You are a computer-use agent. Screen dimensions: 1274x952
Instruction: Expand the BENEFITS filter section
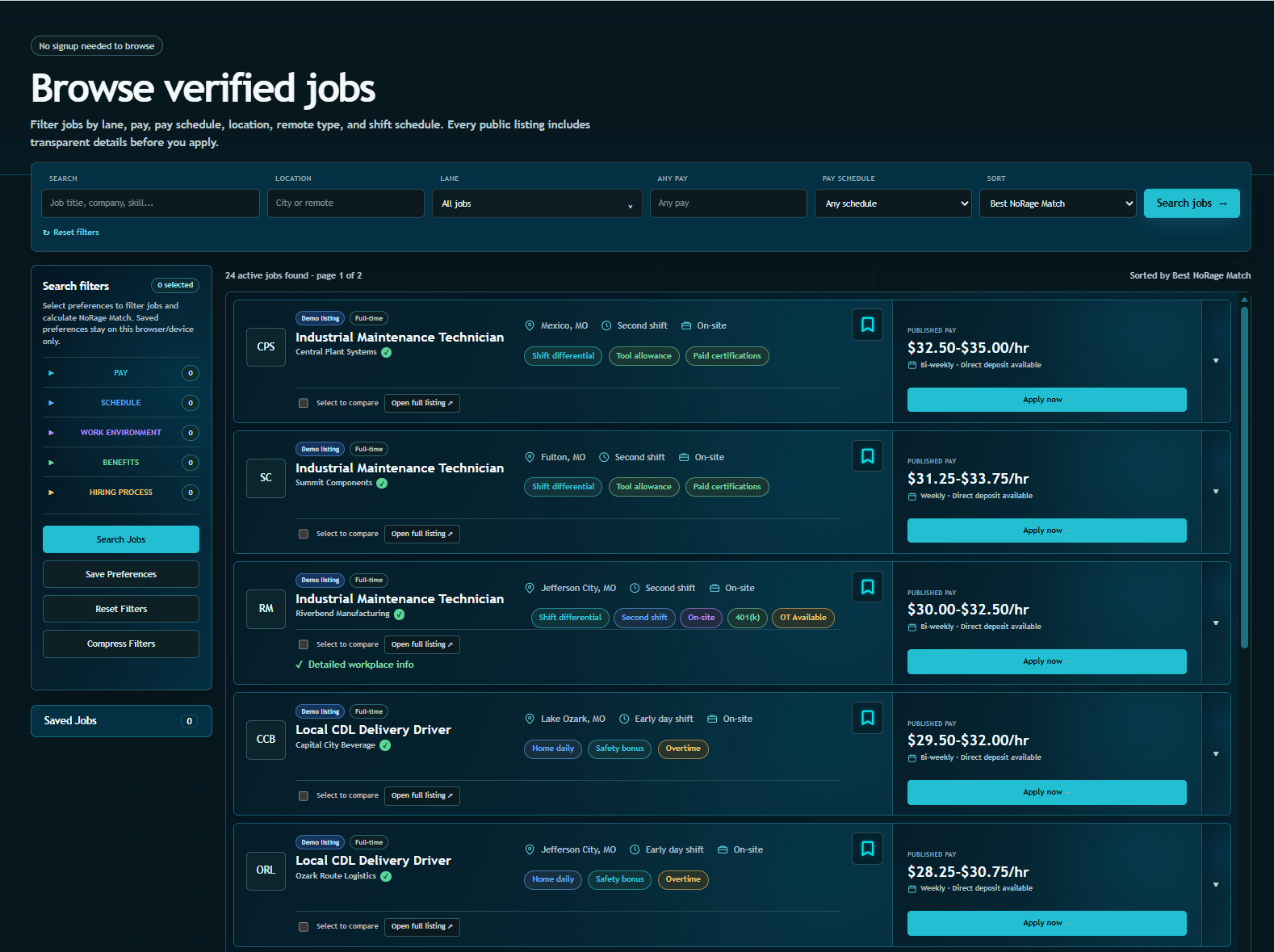121,463
